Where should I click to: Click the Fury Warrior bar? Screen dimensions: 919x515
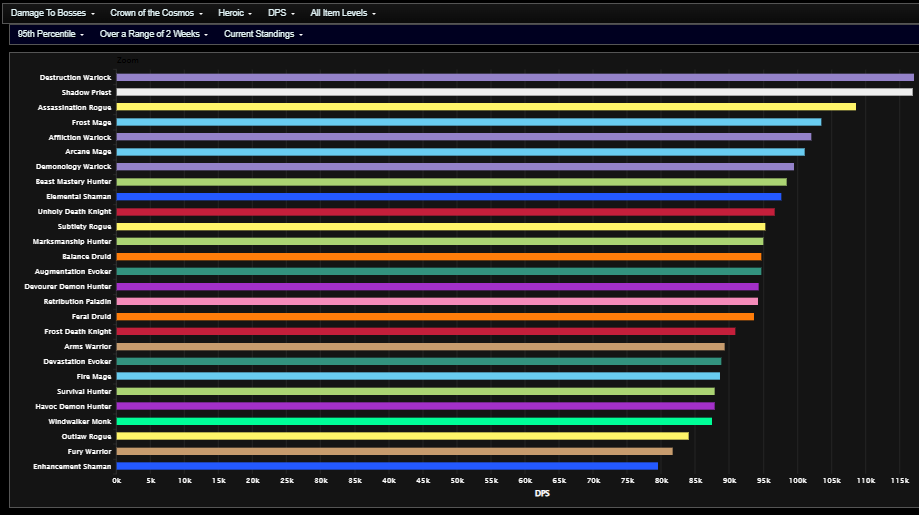(x=394, y=451)
